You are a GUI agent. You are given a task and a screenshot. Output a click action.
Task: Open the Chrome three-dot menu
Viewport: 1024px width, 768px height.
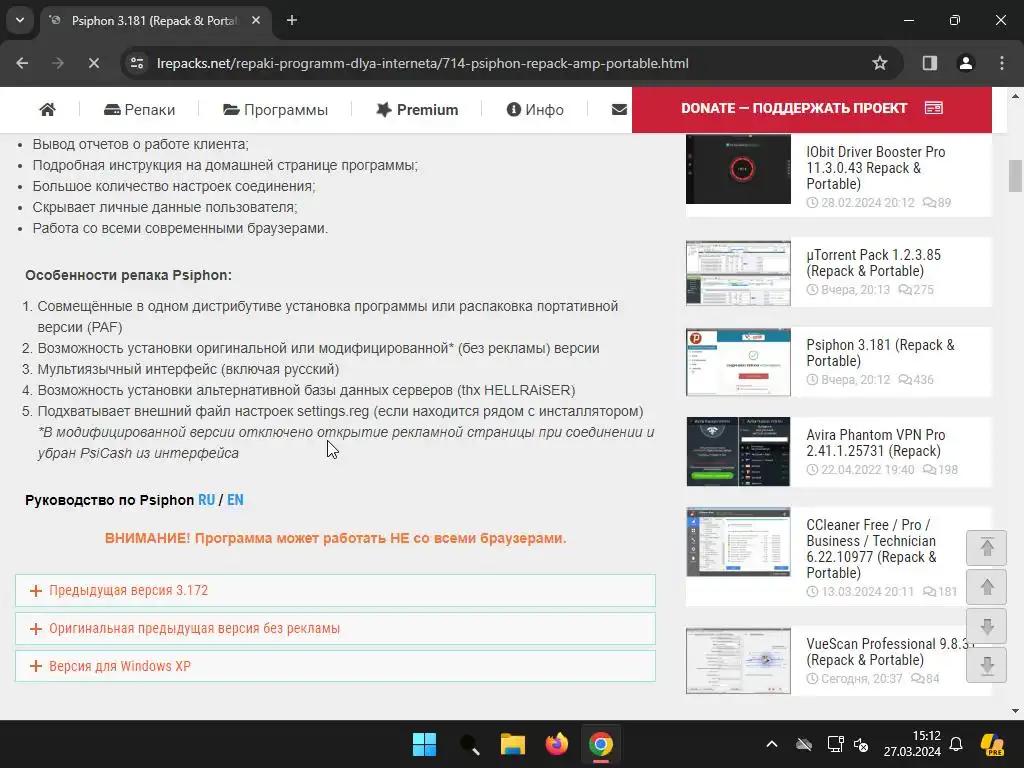click(x=1002, y=63)
